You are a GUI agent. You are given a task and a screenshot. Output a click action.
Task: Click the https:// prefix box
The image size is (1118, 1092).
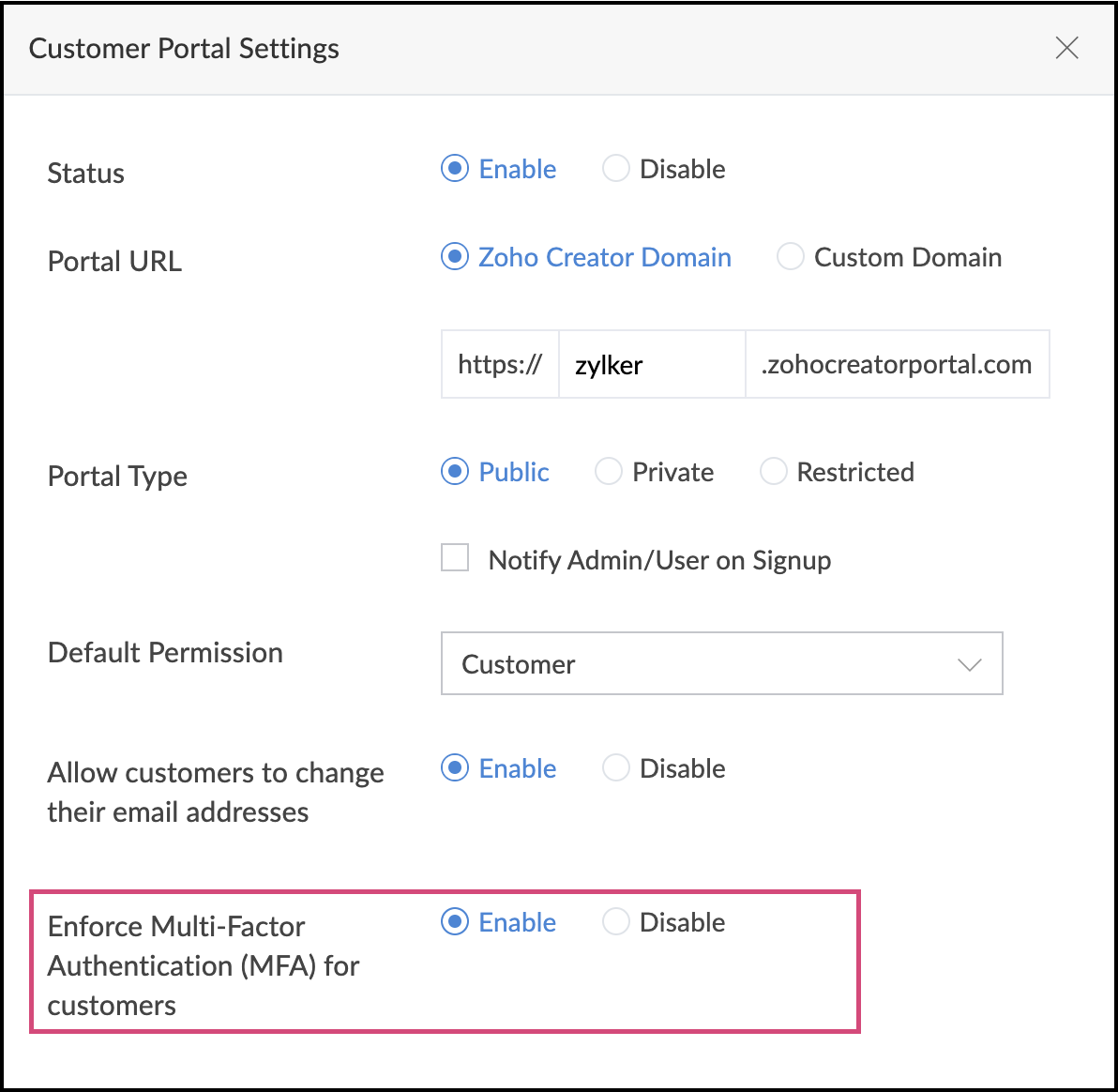500,364
